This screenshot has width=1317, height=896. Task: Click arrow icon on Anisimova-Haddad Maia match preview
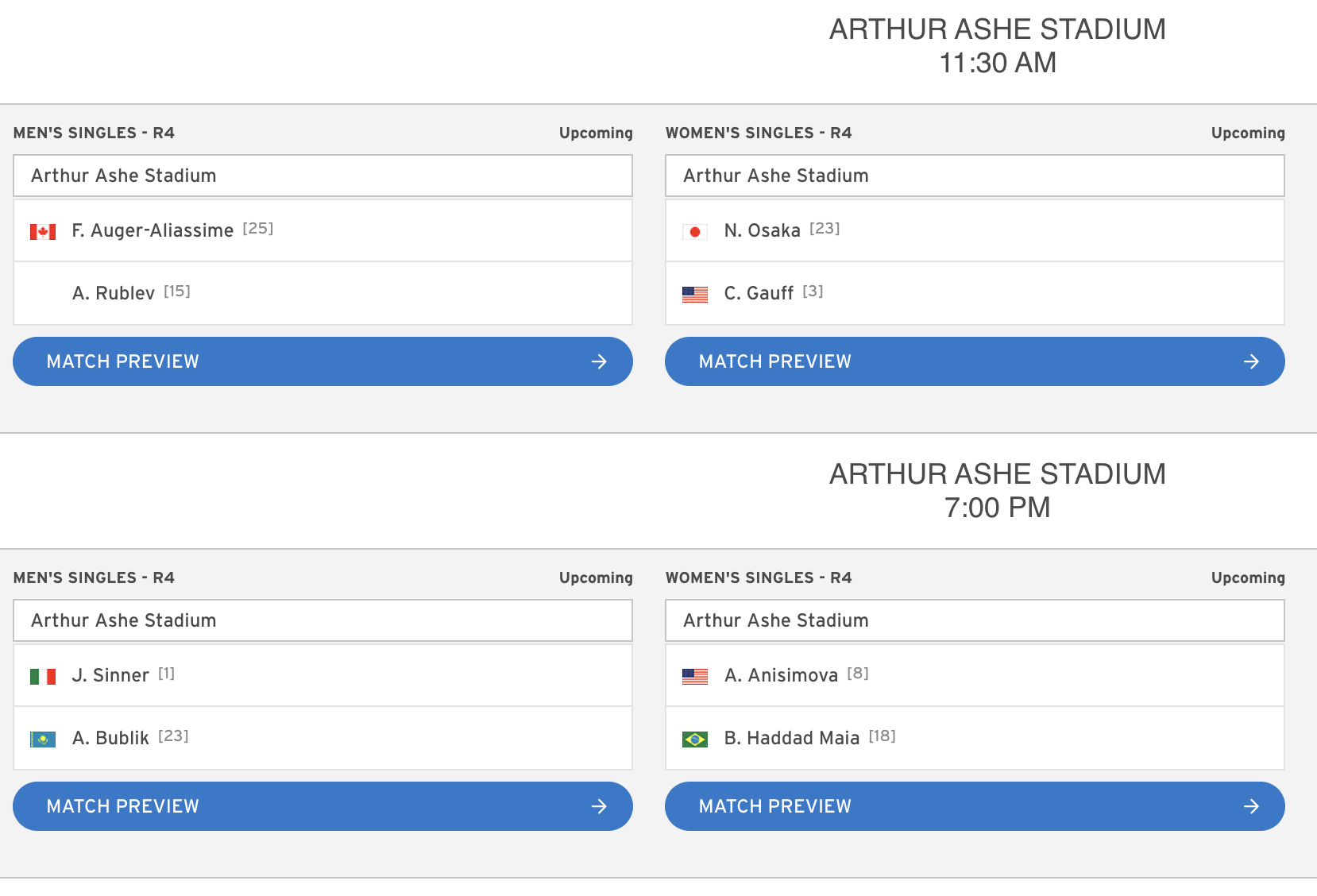1251,806
